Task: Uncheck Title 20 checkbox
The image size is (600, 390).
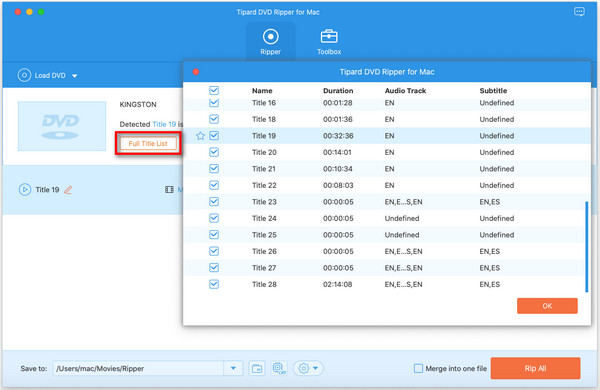Action: point(214,152)
